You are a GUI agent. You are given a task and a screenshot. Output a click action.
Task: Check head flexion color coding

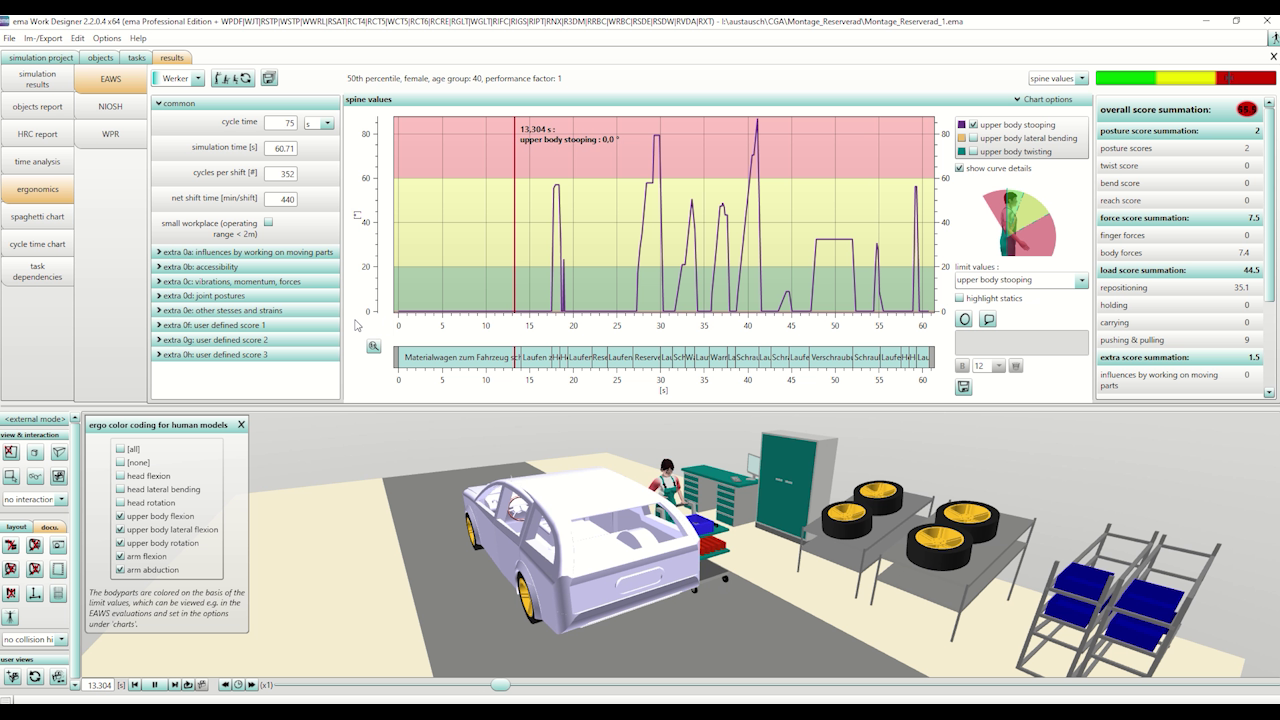point(121,476)
